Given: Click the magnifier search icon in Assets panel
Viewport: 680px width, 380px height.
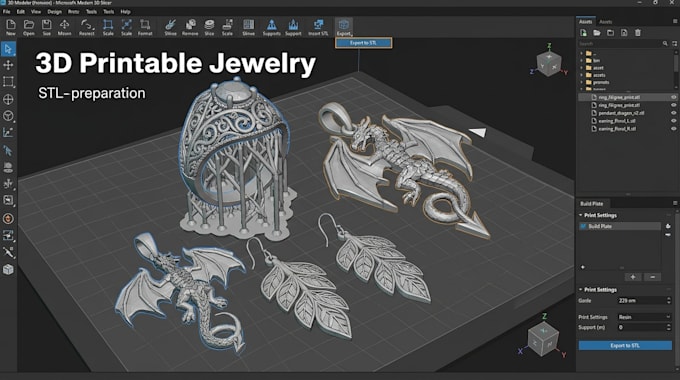Looking at the screenshot, I should (x=665, y=43).
